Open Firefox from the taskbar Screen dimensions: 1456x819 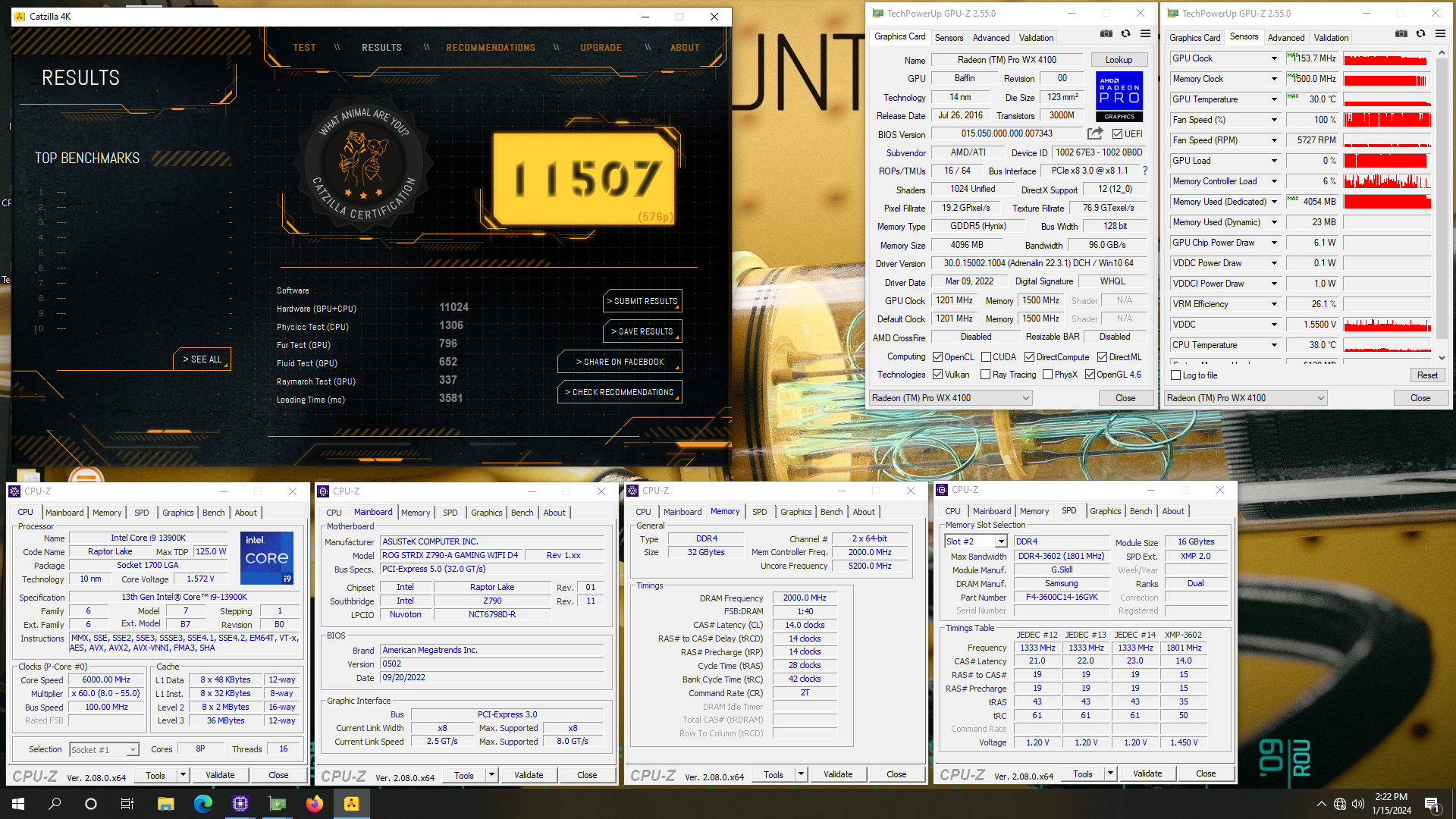pos(314,804)
